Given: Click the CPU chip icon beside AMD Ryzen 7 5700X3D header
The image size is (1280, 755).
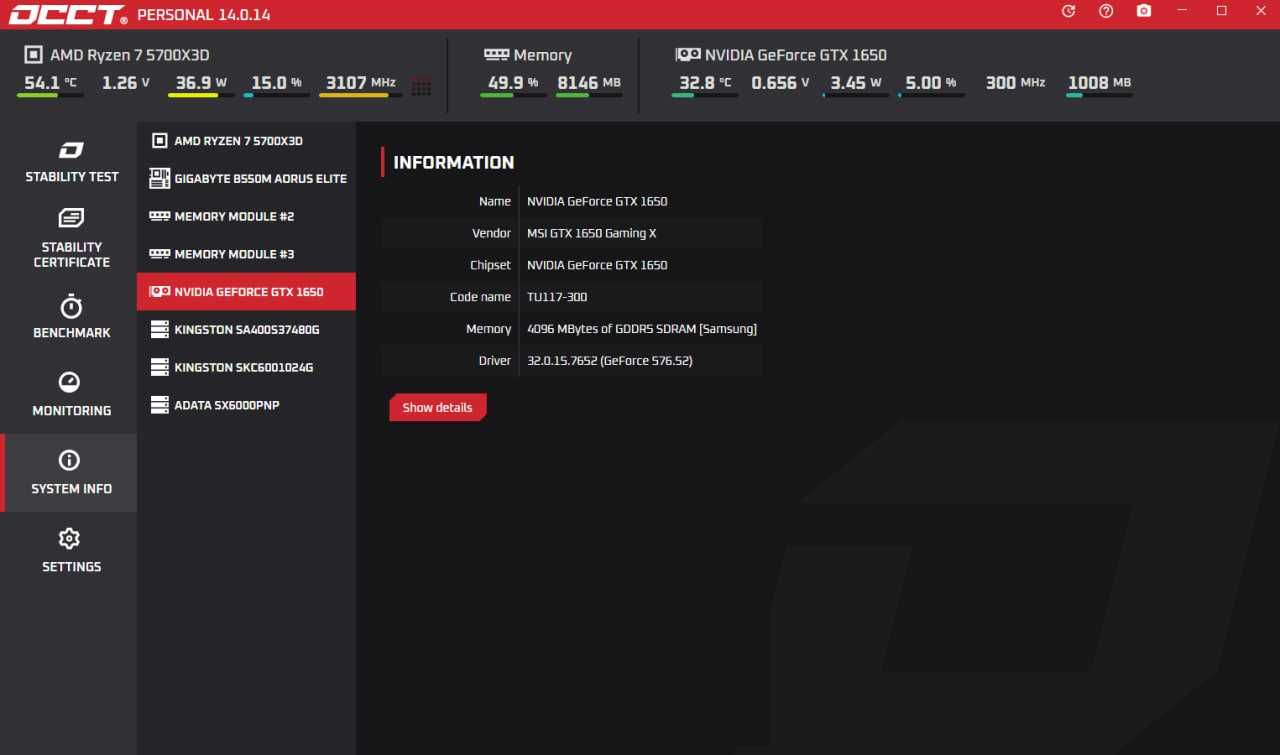Looking at the screenshot, I should [33, 55].
